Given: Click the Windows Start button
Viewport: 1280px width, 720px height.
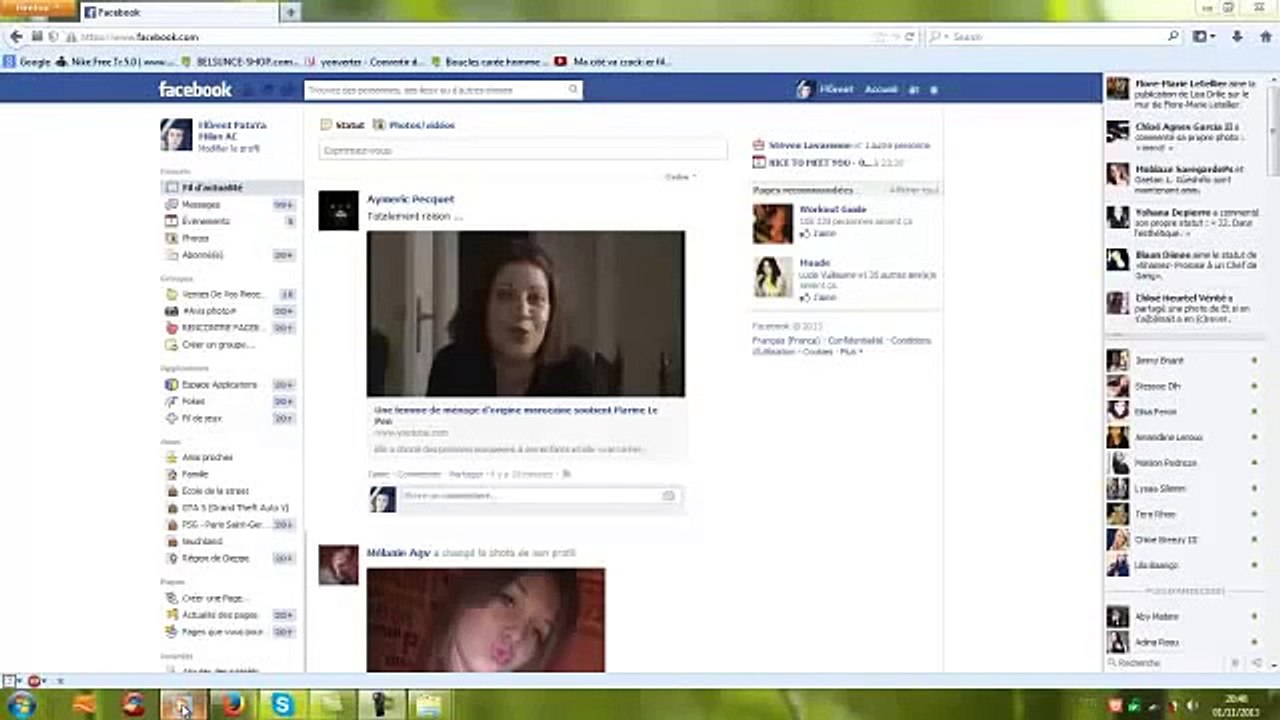Looking at the screenshot, I should coord(20,704).
